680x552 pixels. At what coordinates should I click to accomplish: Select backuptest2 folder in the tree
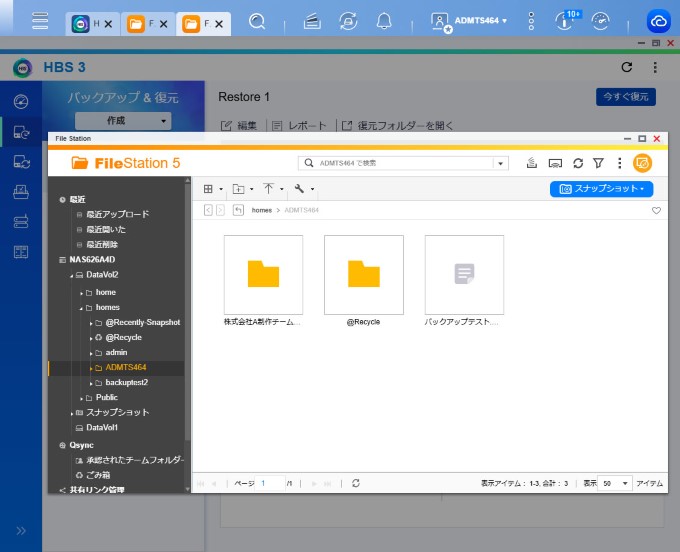(127, 382)
